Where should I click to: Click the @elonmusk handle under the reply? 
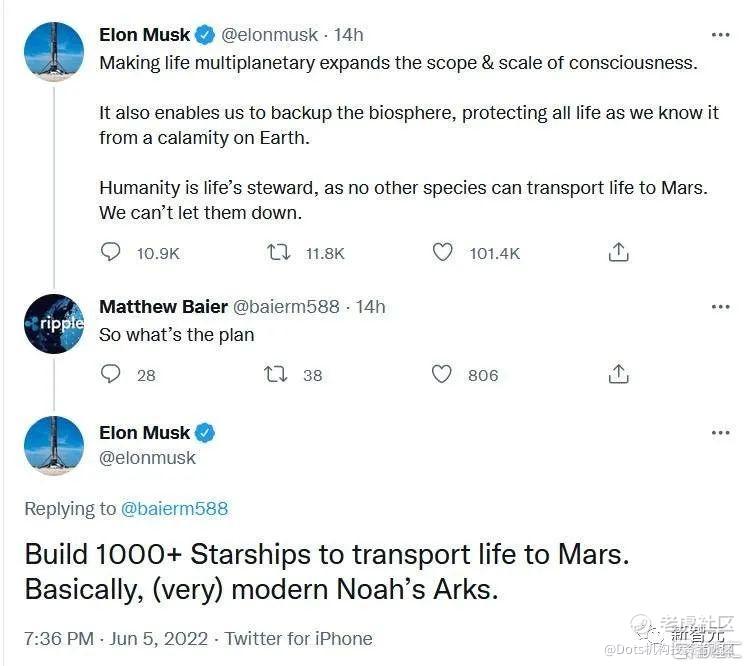(147, 458)
